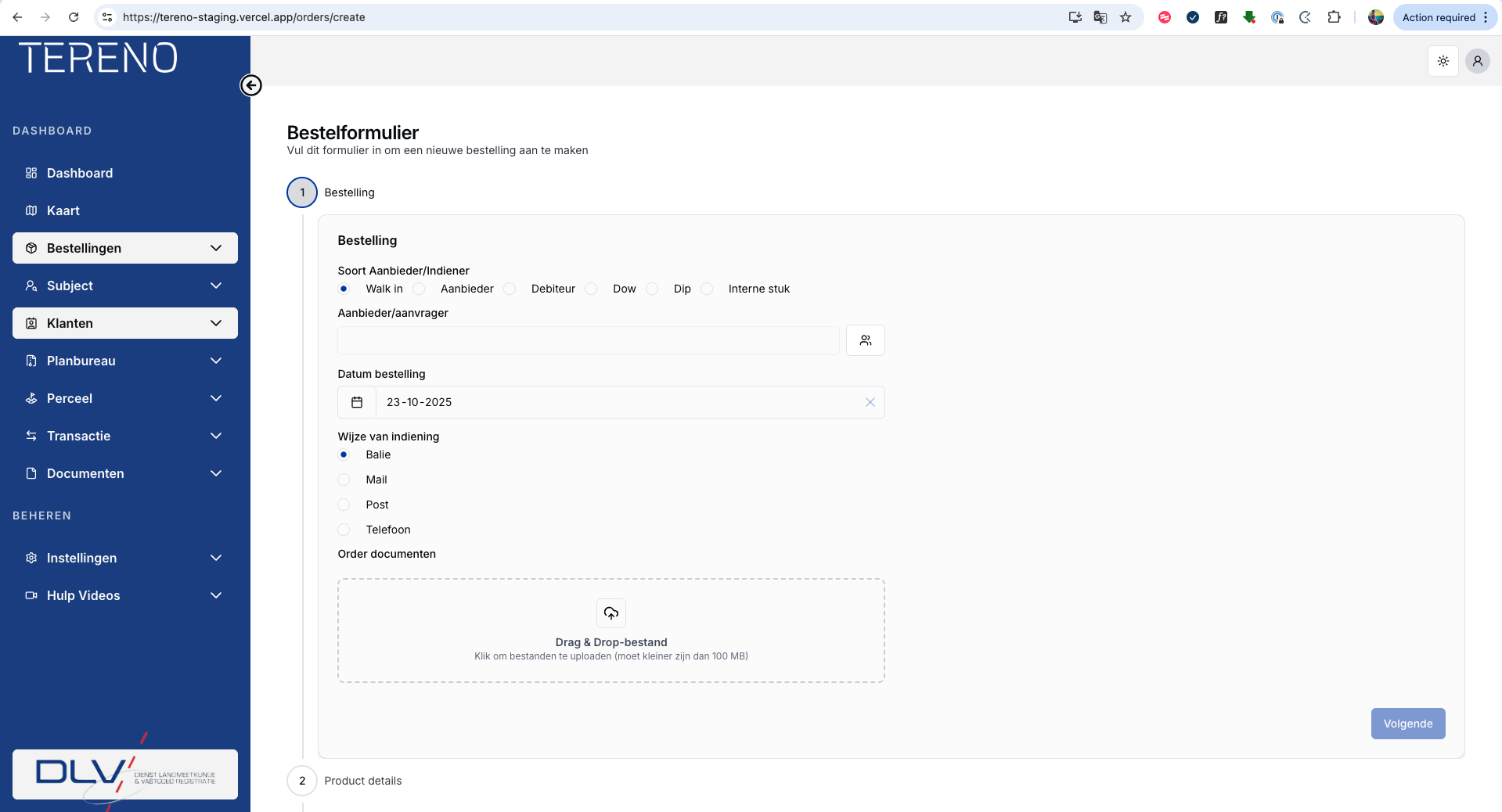The image size is (1502, 812).
Task: Open Kaart in the sidebar
Action: 125,210
